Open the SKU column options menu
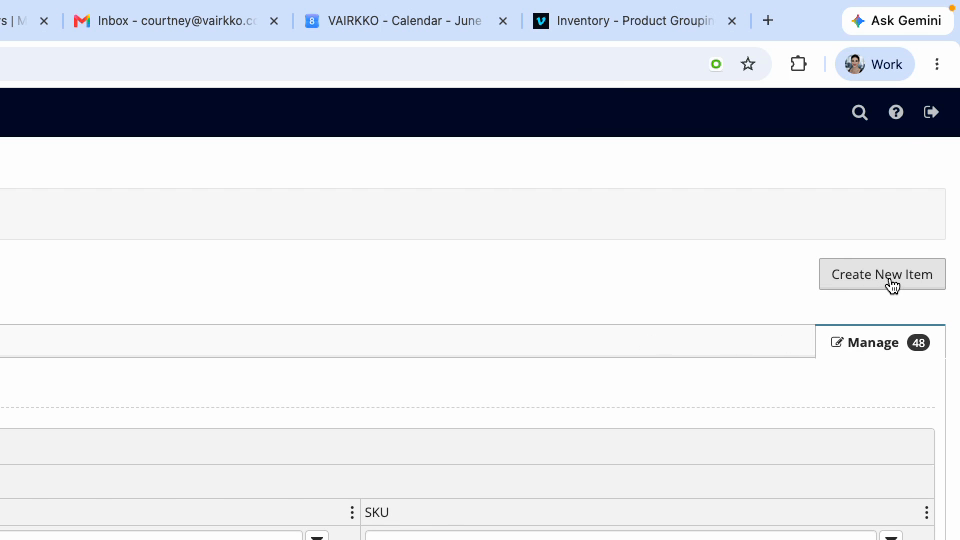960x540 pixels. [x=926, y=512]
